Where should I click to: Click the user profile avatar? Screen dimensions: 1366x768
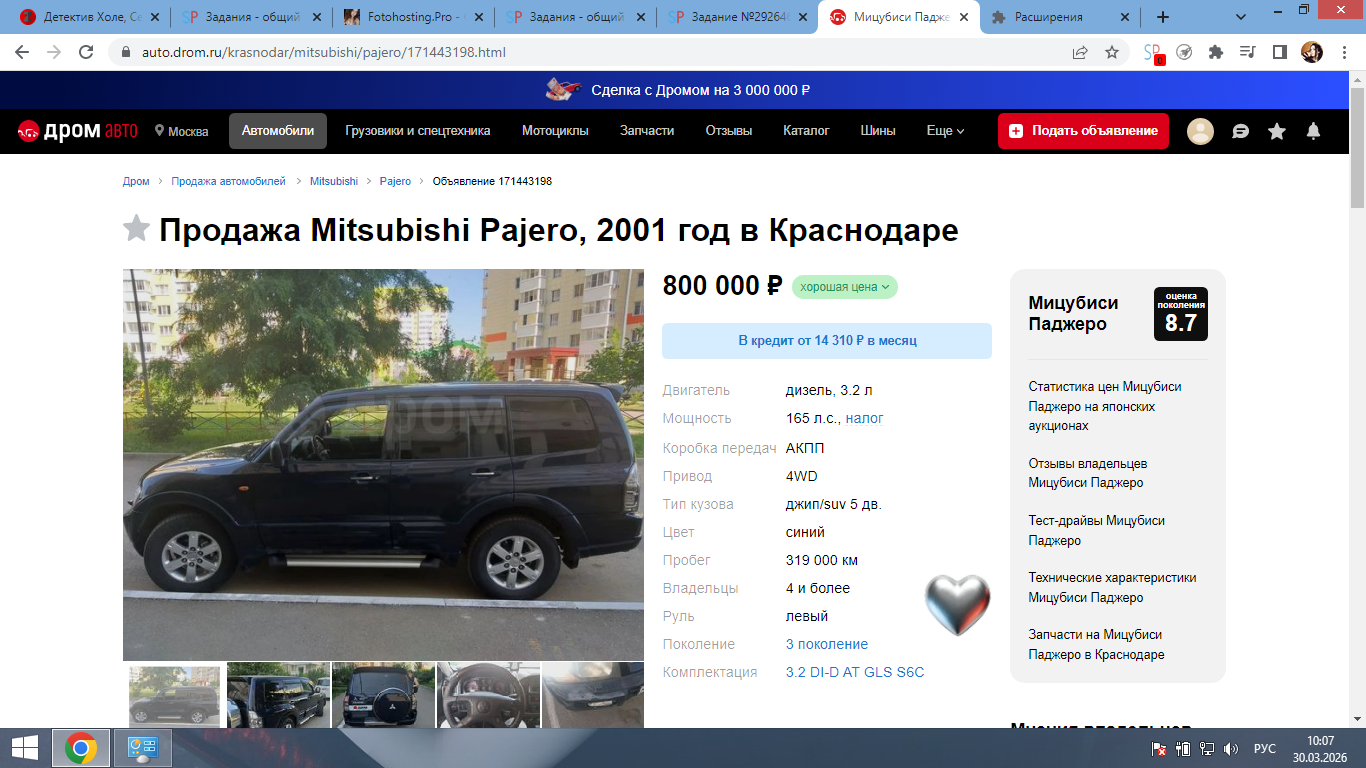pyautogui.click(x=1200, y=131)
